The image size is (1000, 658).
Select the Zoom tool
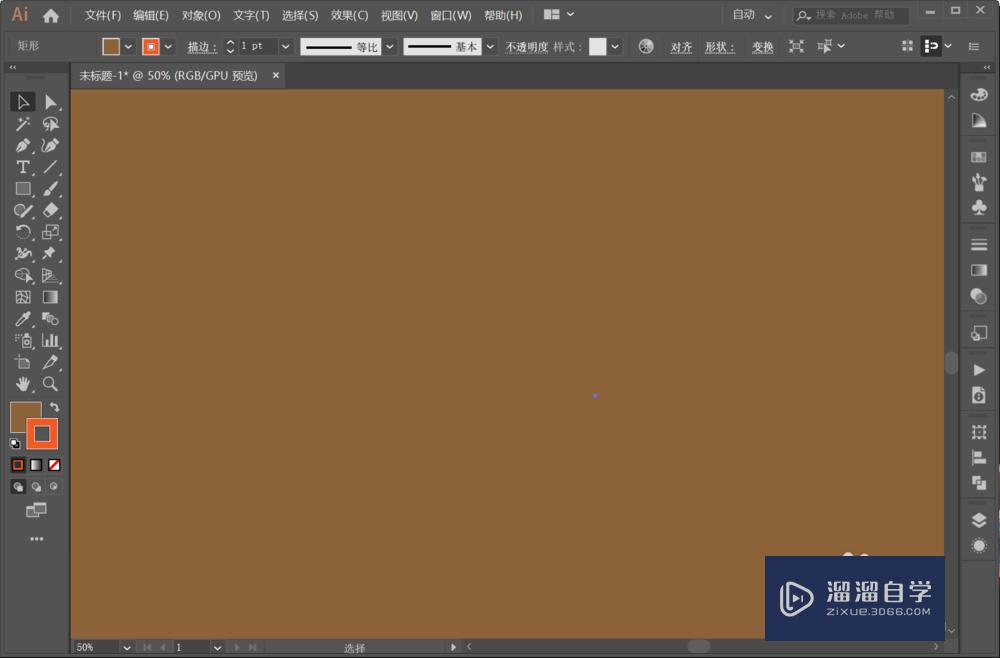(x=50, y=384)
